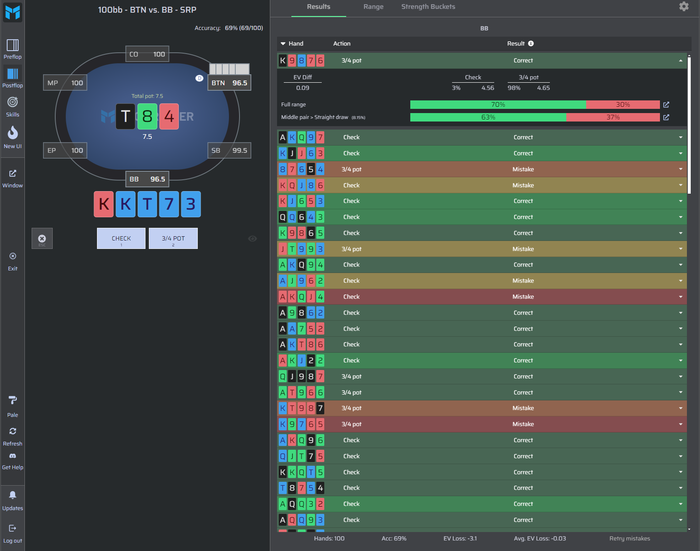The height and width of the screenshot is (551, 700).
Task: Select the EP seat on table
Action: click(65, 150)
